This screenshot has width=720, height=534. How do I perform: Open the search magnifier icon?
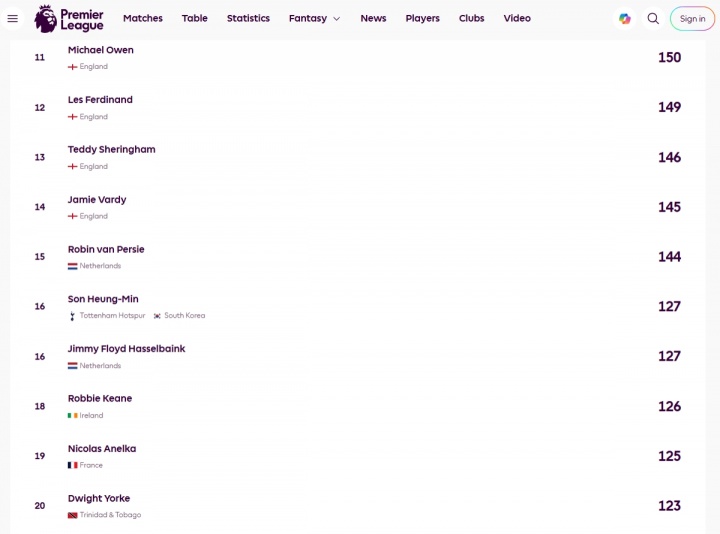click(653, 18)
